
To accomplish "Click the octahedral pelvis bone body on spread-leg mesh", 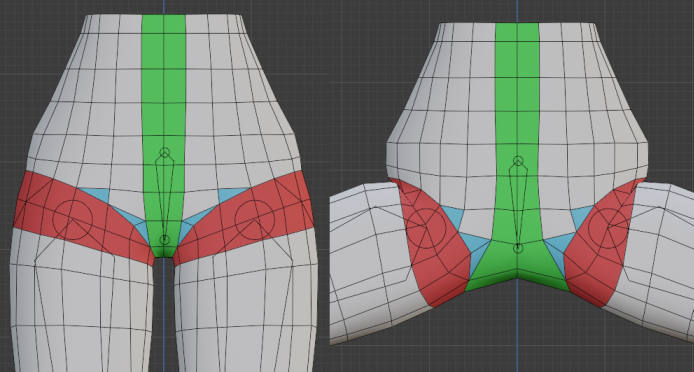I will (x=518, y=203).
